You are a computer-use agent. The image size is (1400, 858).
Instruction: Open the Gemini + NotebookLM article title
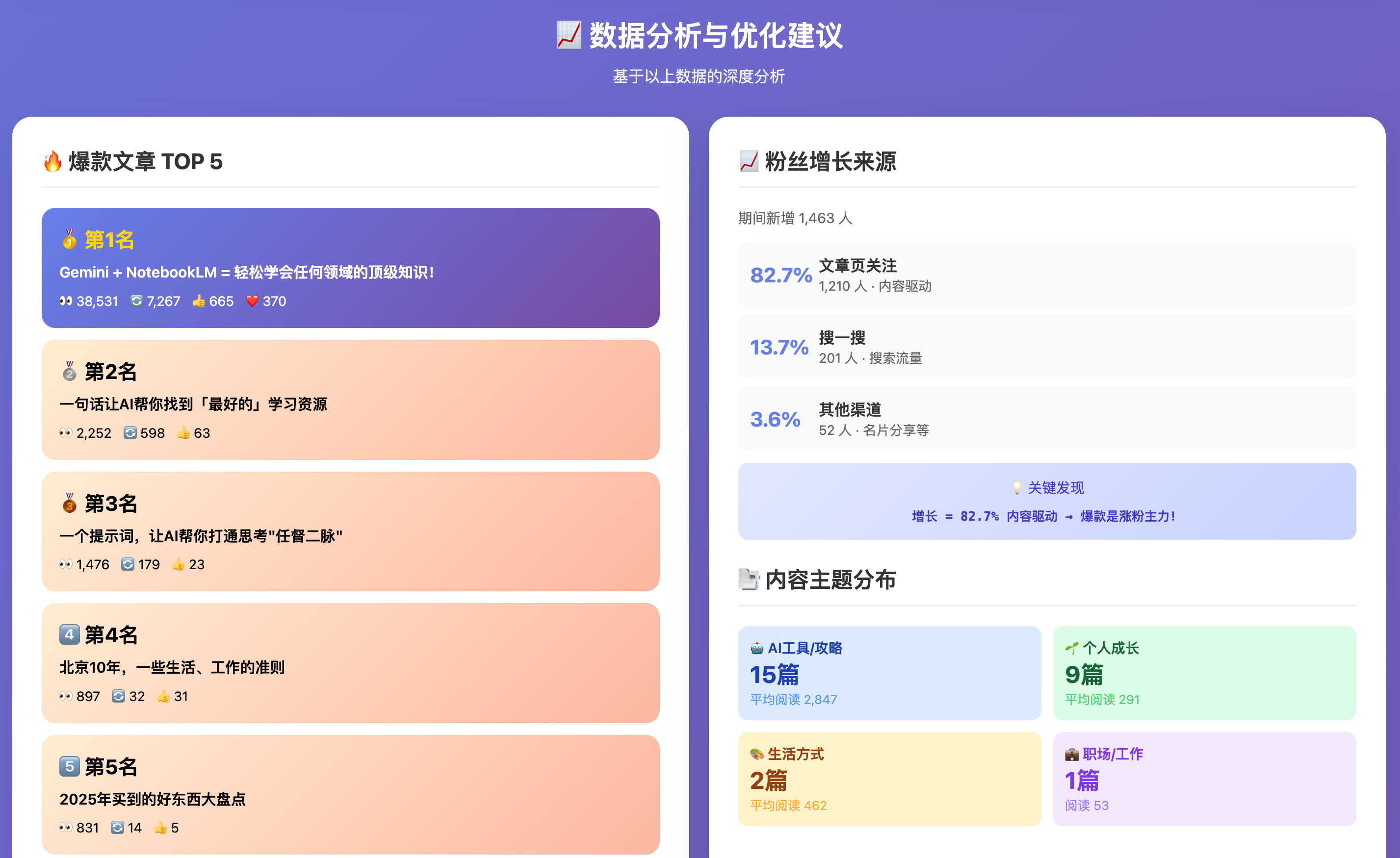pyautogui.click(x=247, y=272)
